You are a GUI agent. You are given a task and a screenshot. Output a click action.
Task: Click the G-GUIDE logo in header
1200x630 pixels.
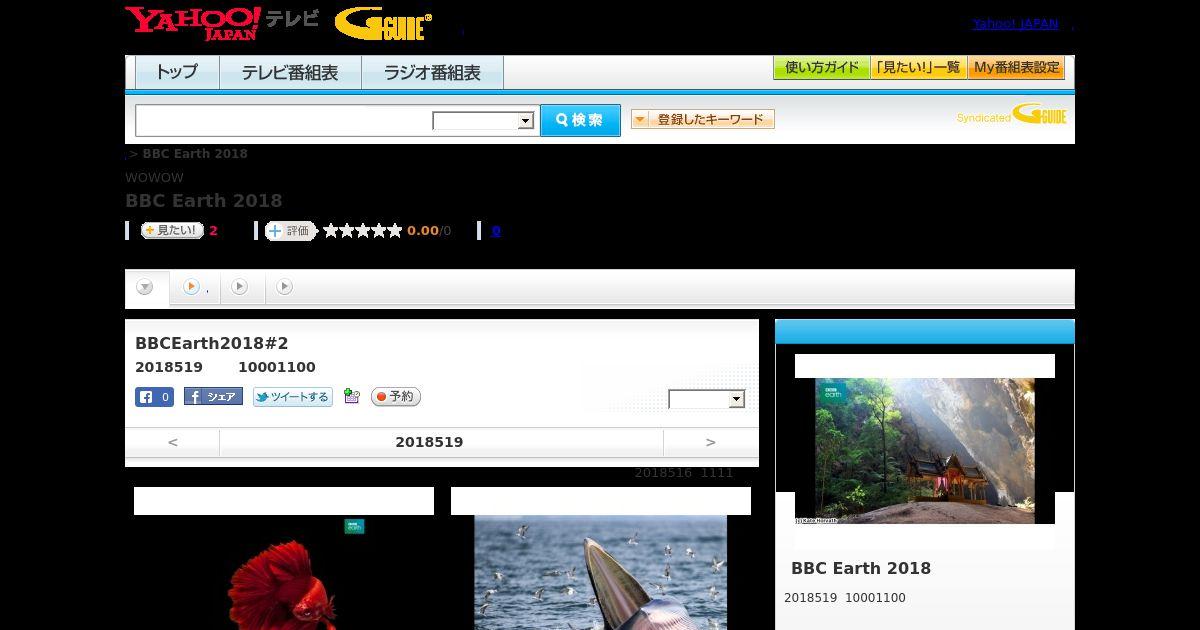tap(383, 24)
